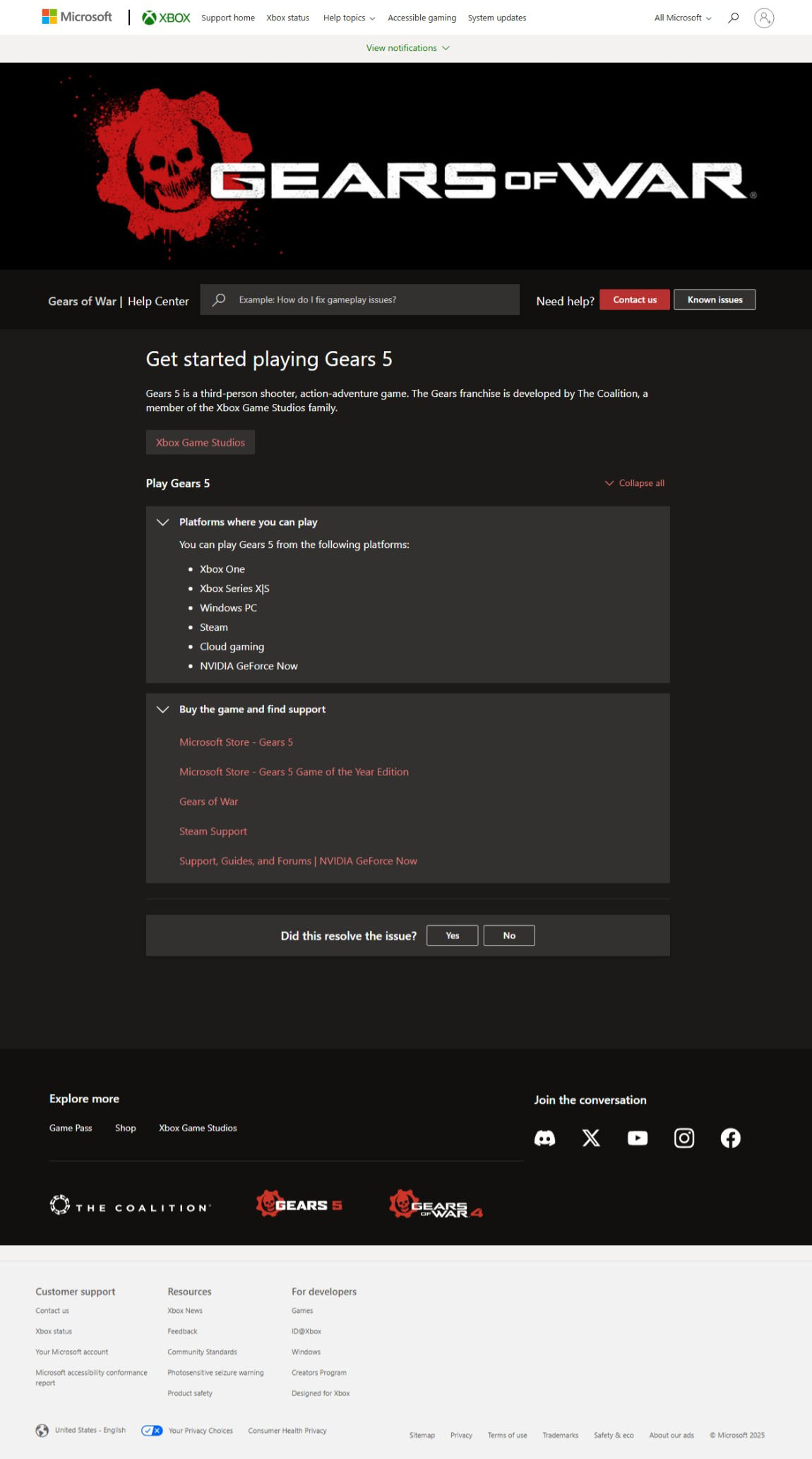Open the X (Twitter) social icon
Screen dimensions: 812x1459
[x=591, y=1138]
